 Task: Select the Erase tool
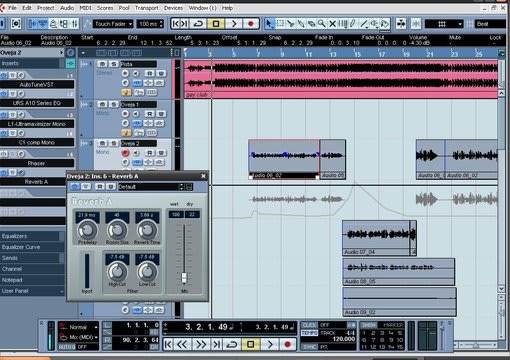click(311, 24)
